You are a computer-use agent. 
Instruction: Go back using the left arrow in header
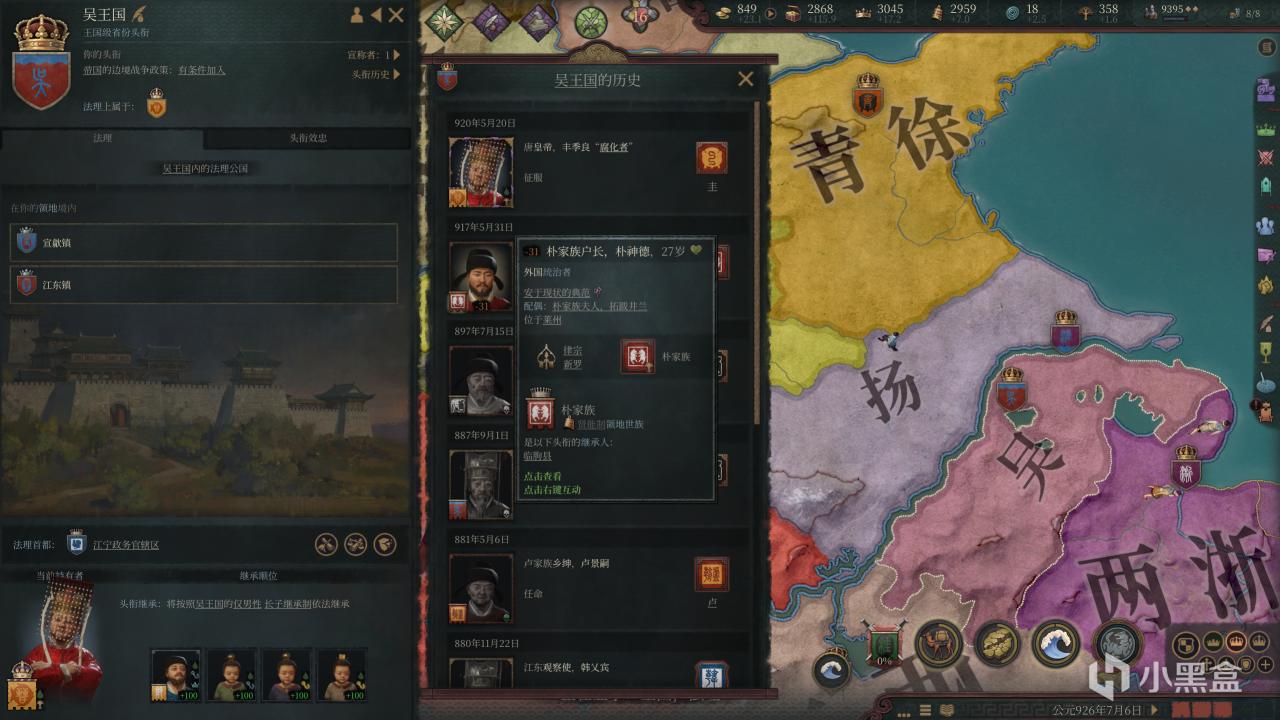click(x=376, y=15)
